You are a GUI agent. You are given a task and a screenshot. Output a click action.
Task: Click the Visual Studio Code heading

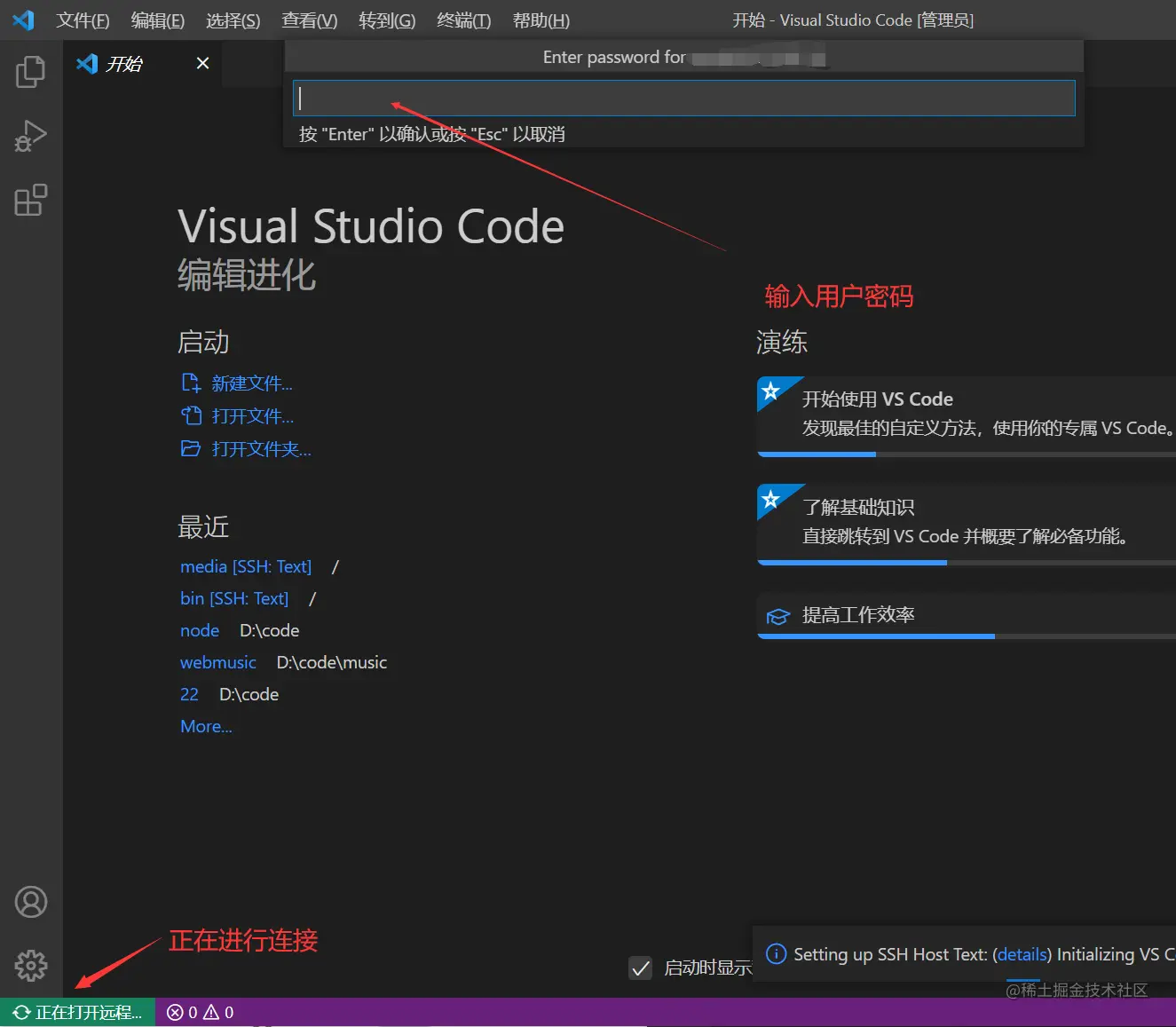click(371, 226)
